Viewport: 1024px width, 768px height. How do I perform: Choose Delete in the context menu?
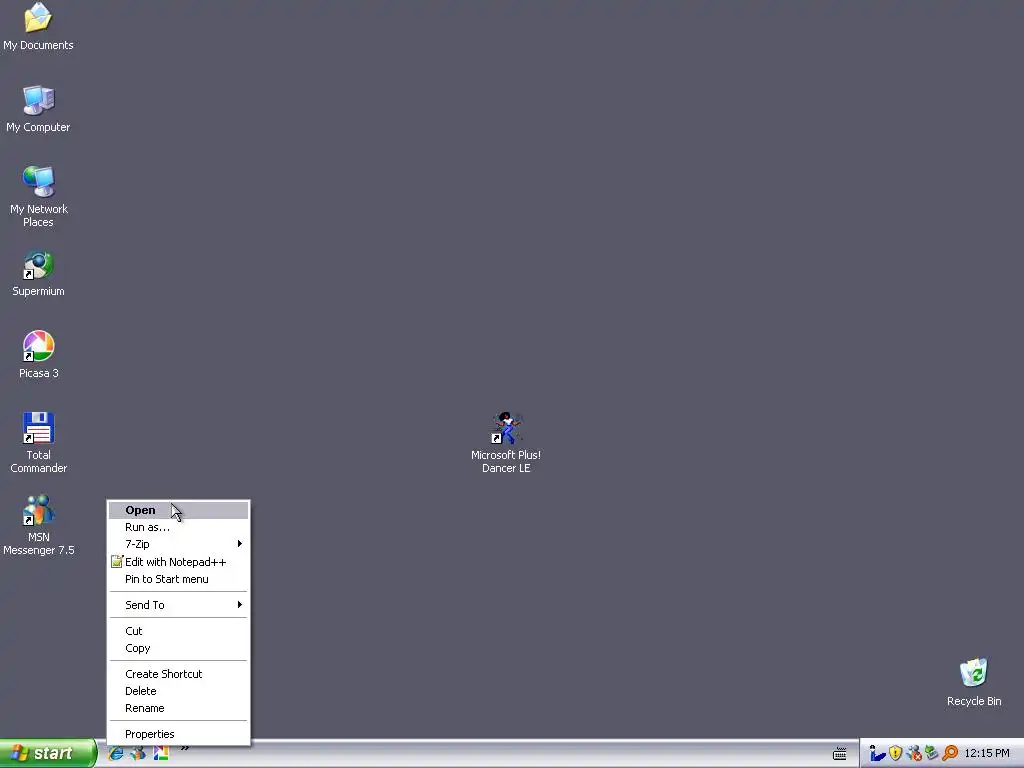point(178,691)
